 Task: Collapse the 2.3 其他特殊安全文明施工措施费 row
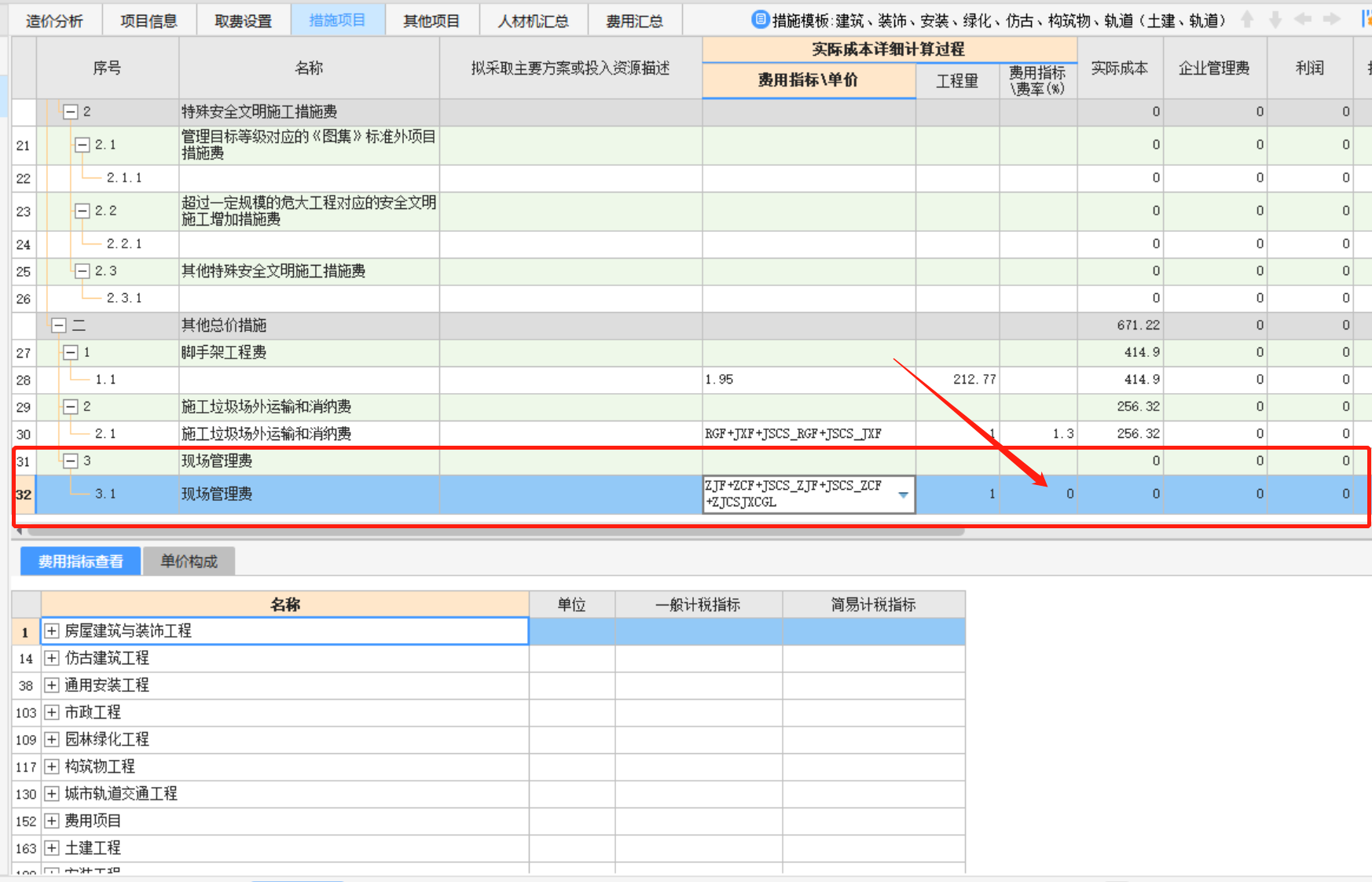tap(83, 271)
